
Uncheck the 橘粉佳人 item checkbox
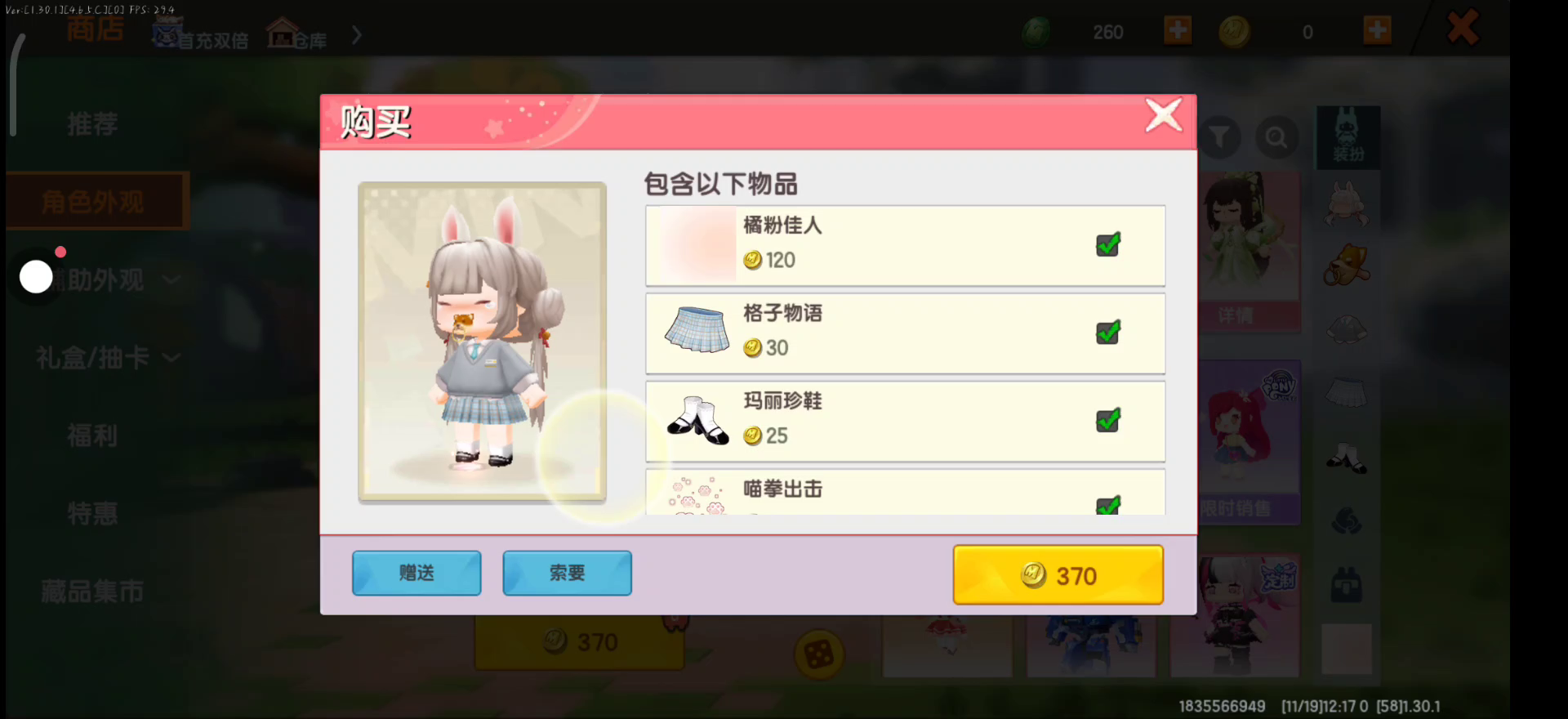pos(1108,244)
